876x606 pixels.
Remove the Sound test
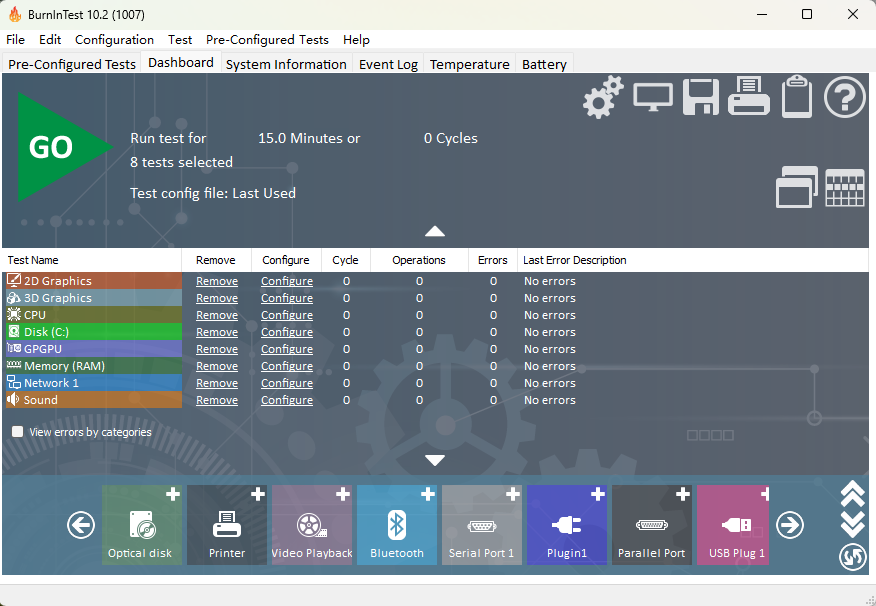[x=217, y=400]
